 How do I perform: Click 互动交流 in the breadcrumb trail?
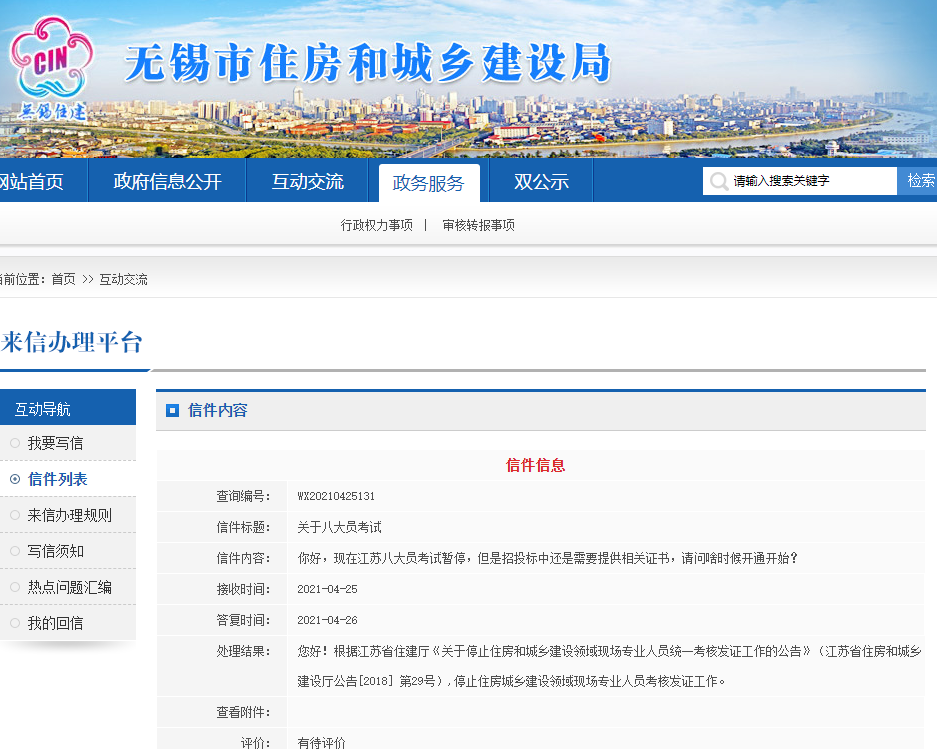tap(123, 279)
